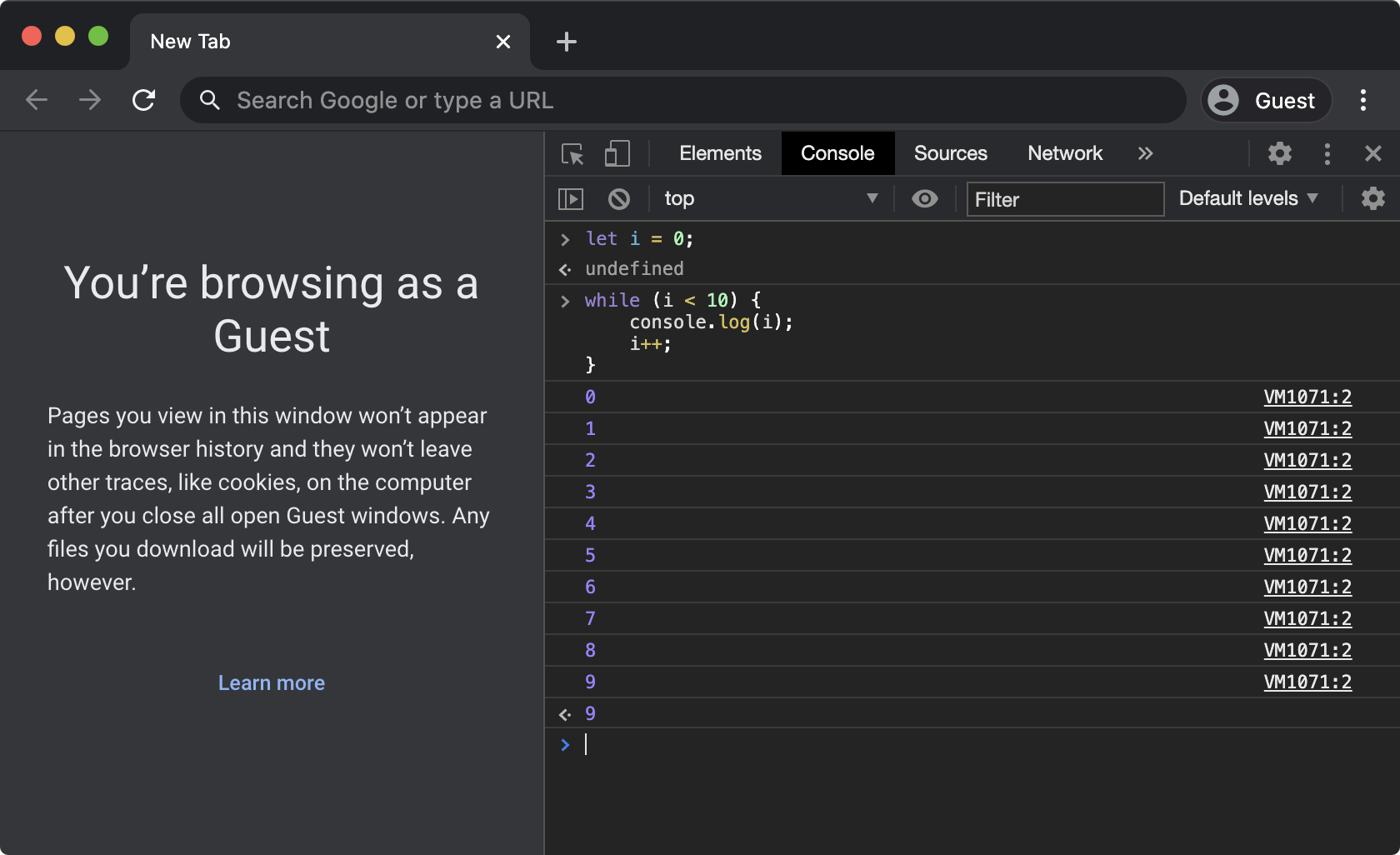This screenshot has width=1400, height=855.
Task: Reload the page
Action: 143,101
